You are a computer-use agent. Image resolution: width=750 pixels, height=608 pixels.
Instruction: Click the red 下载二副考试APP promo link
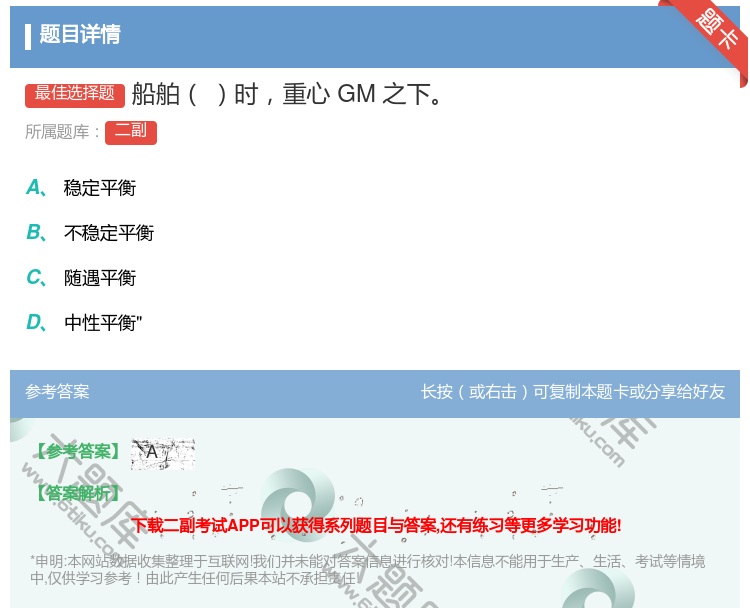pyautogui.click(x=376, y=526)
